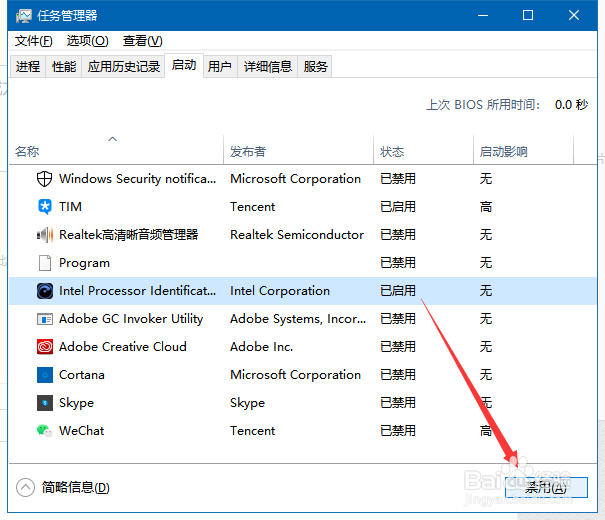Collapse to 简略信息 view
Screen dimensions: 605x520
pos(64,488)
